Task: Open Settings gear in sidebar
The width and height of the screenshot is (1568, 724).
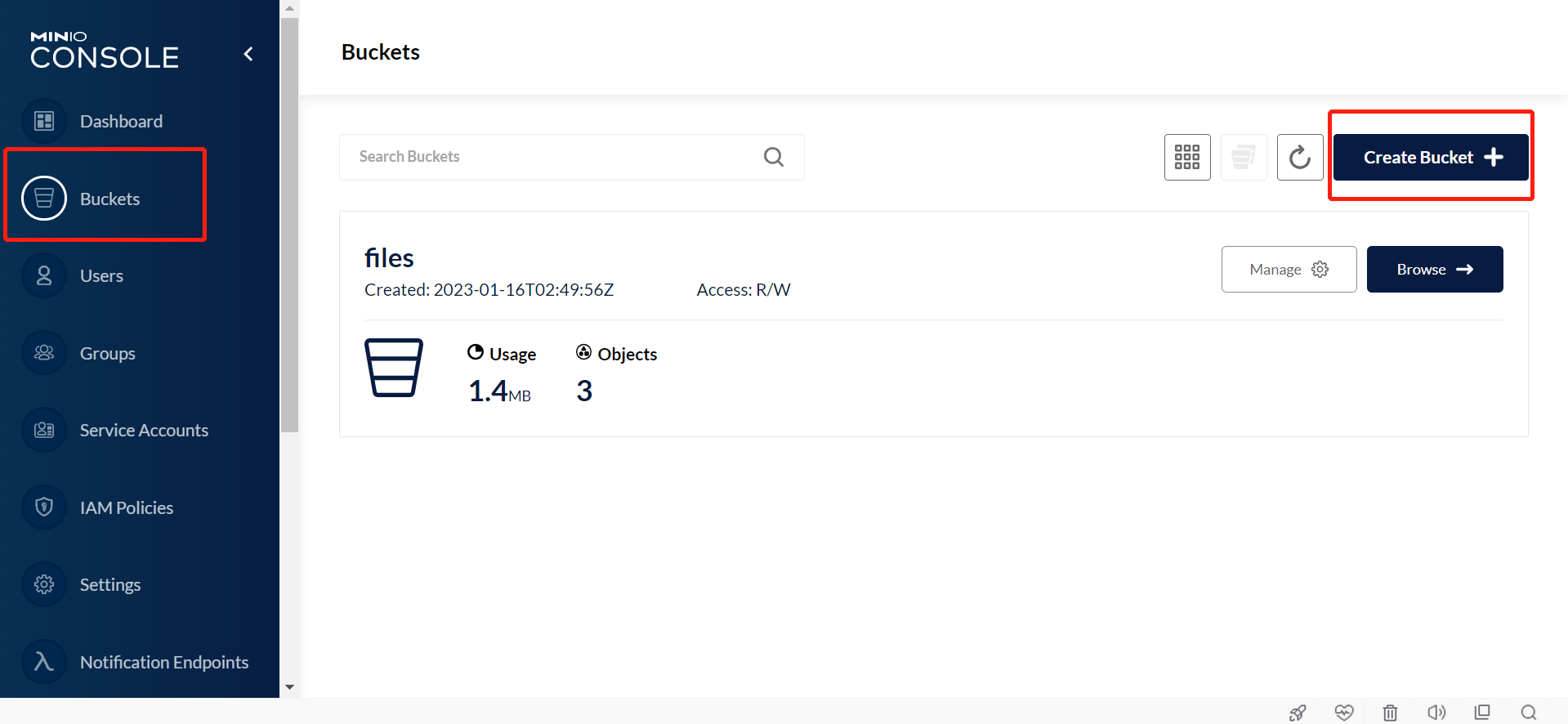Action: point(44,585)
